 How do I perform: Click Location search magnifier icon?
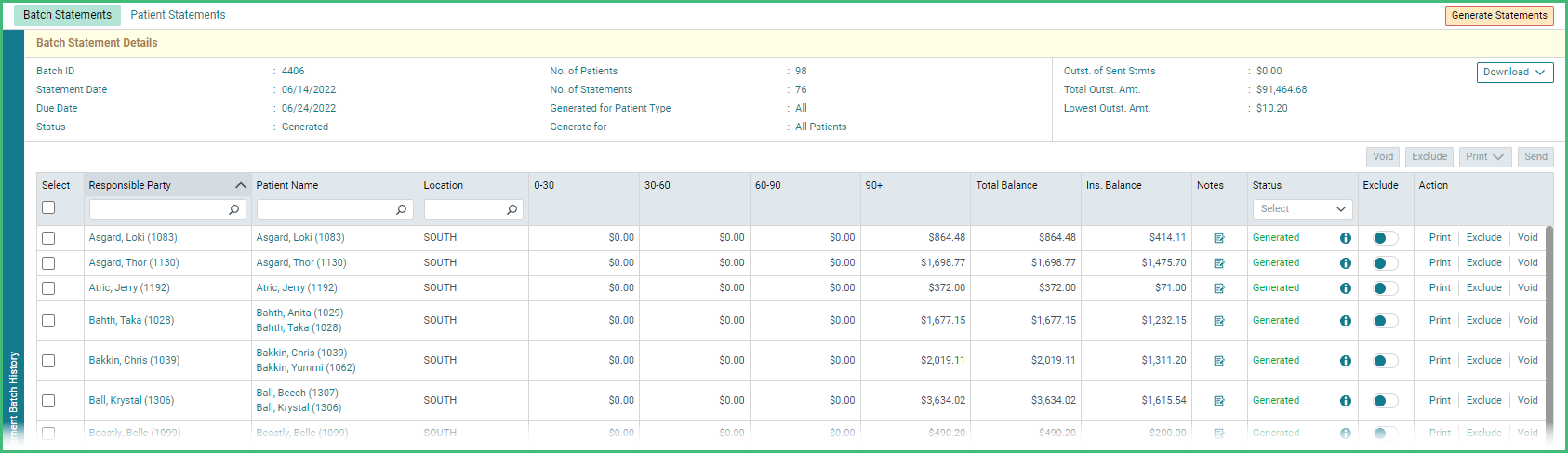[512, 210]
